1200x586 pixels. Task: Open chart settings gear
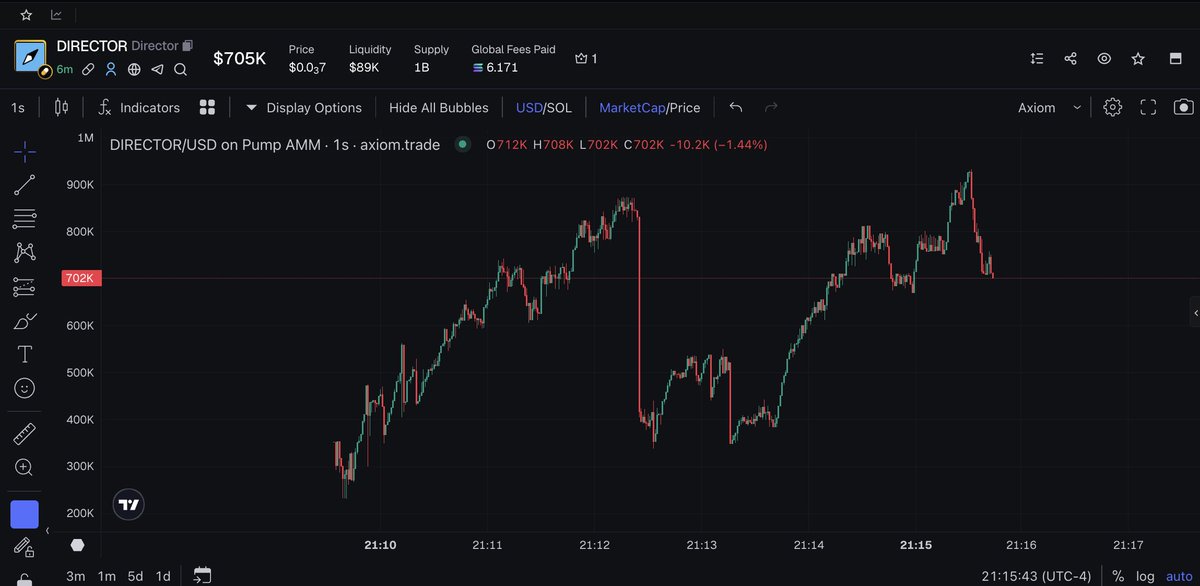[x=1112, y=107]
